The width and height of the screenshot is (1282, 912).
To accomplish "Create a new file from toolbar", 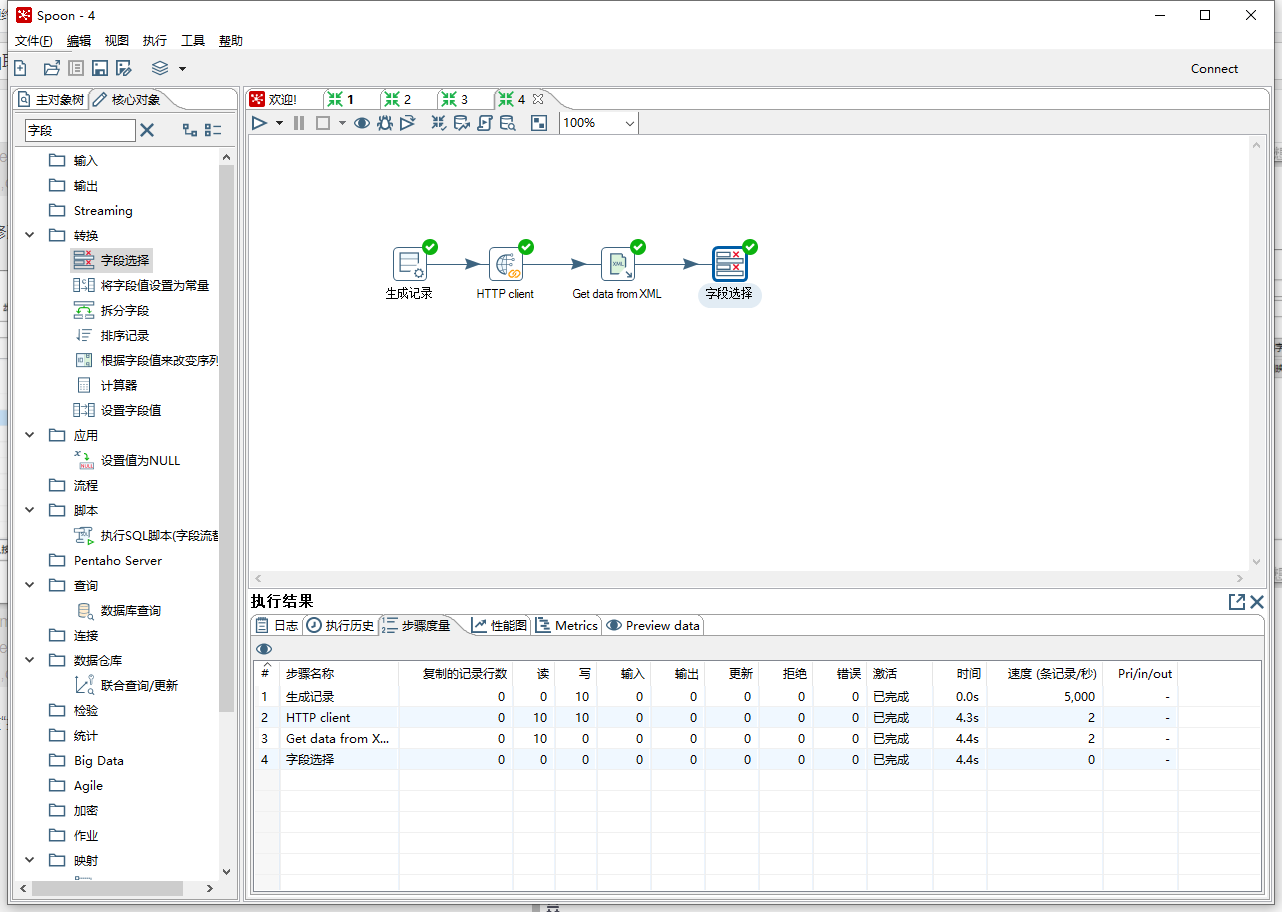I will point(20,68).
